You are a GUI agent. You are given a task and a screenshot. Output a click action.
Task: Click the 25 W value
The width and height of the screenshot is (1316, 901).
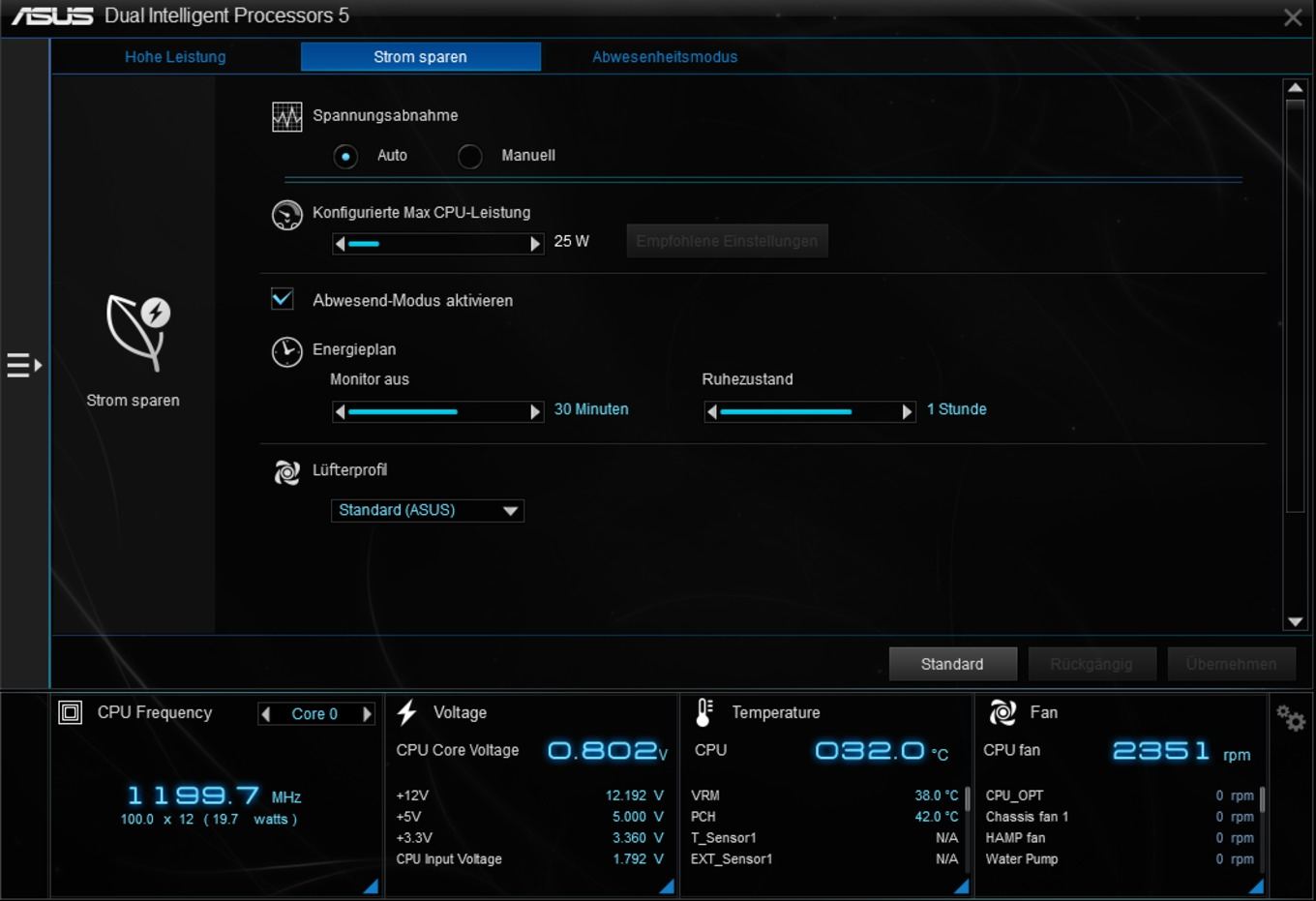(572, 241)
